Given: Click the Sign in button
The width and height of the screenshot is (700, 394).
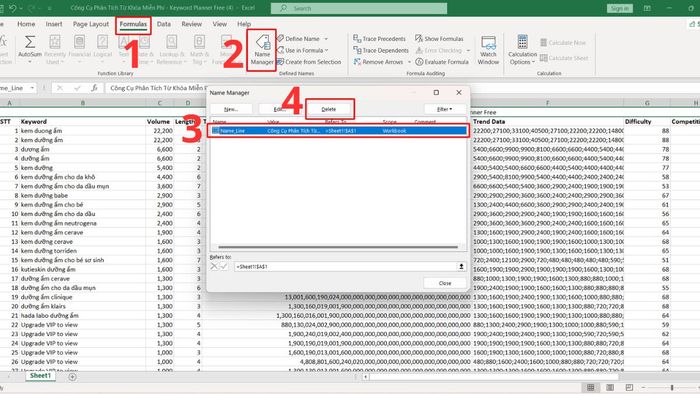Looking at the screenshot, I should click(x=620, y=8).
